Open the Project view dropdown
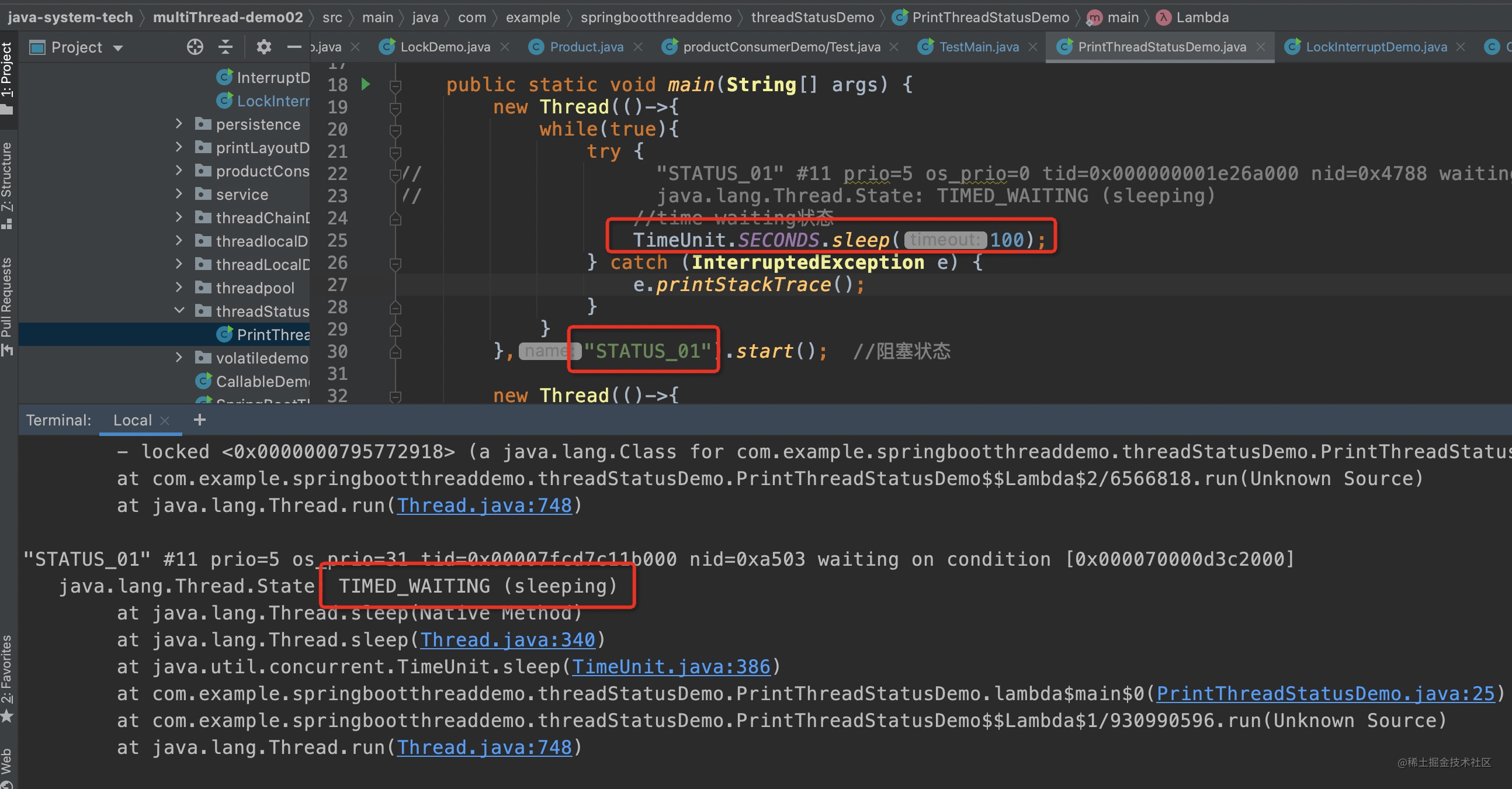This screenshot has height=789, width=1512. (x=118, y=47)
